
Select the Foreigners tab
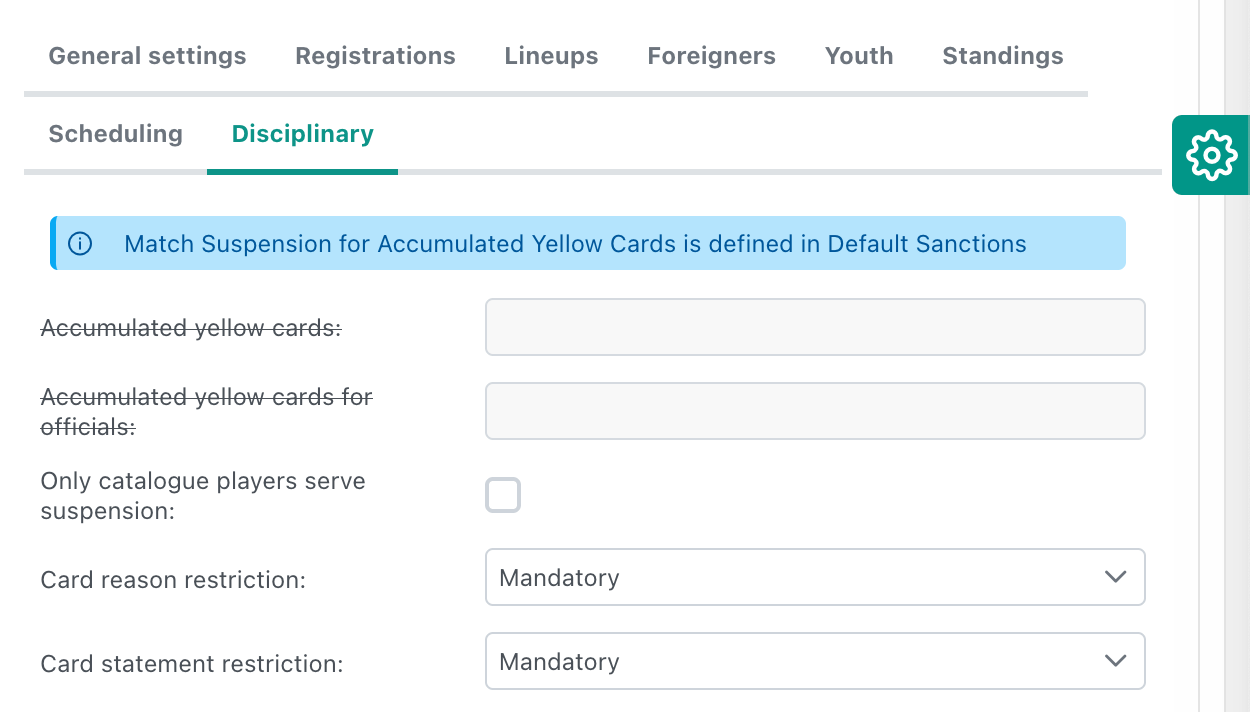(711, 56)
